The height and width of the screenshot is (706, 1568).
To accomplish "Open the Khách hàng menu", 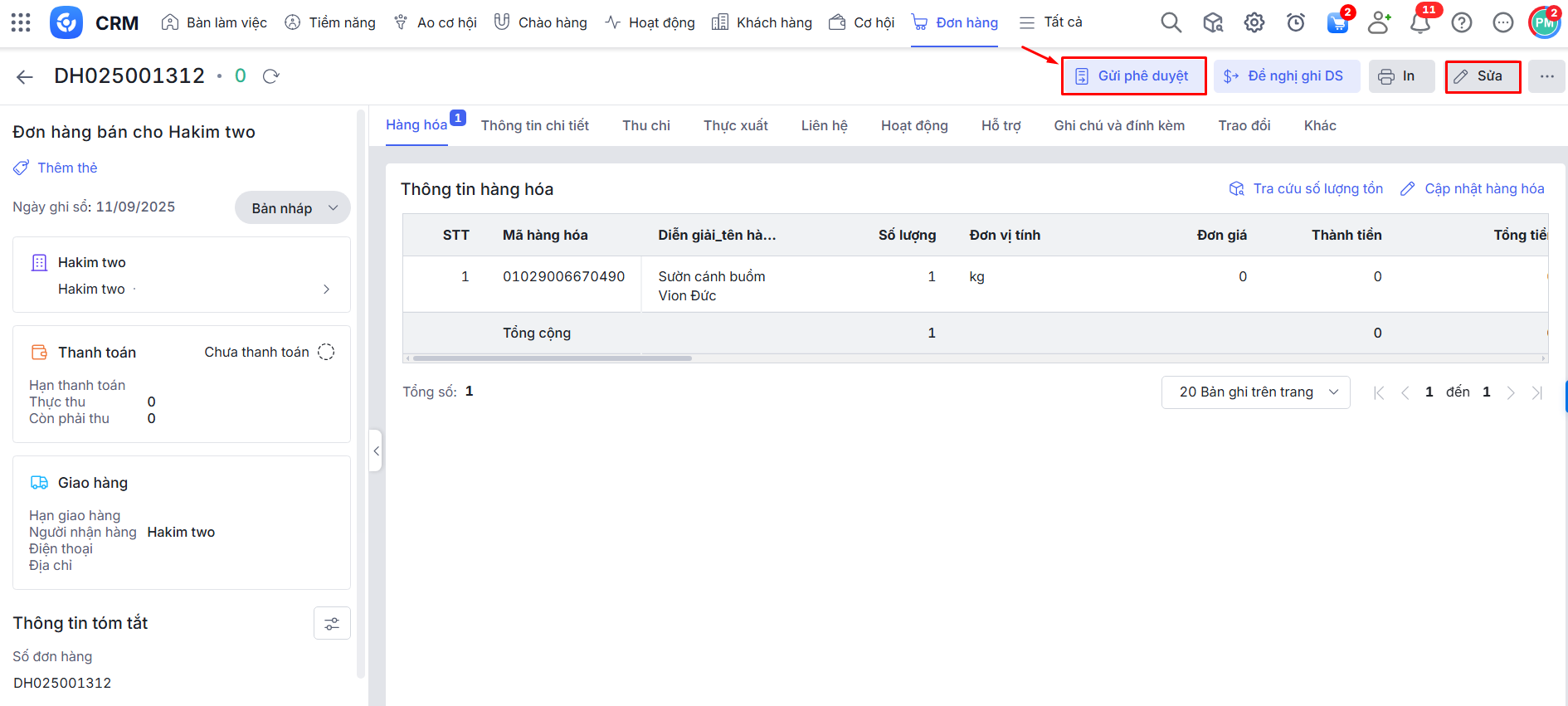I will click(762, 22).
